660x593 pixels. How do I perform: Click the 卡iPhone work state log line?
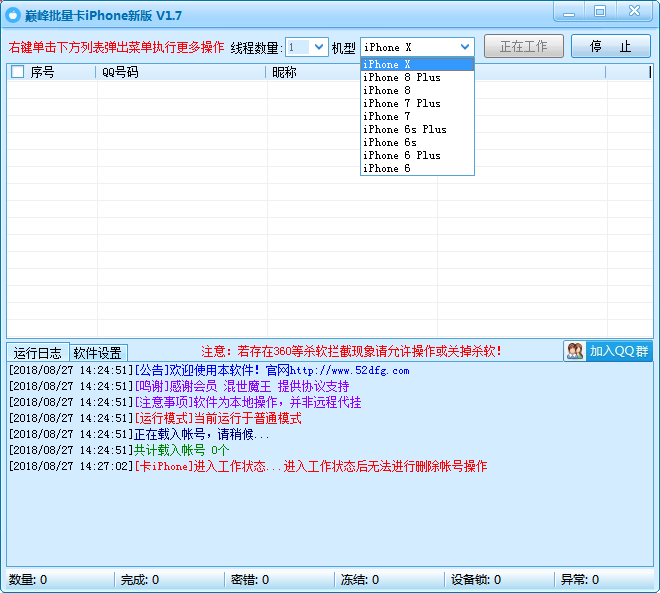(x=248, y=466)
